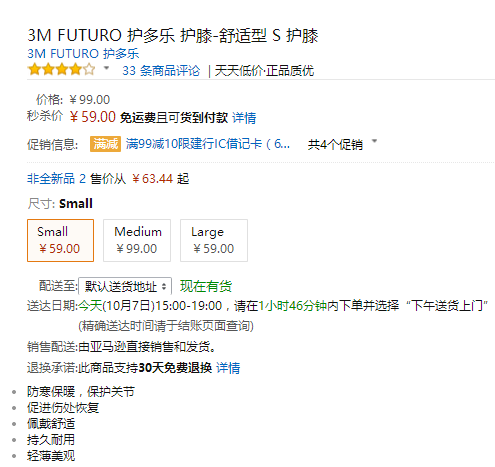Click the product title 护膝-舒适型 S
Screen dimensions: 495x467
click(x=230, y=35)
